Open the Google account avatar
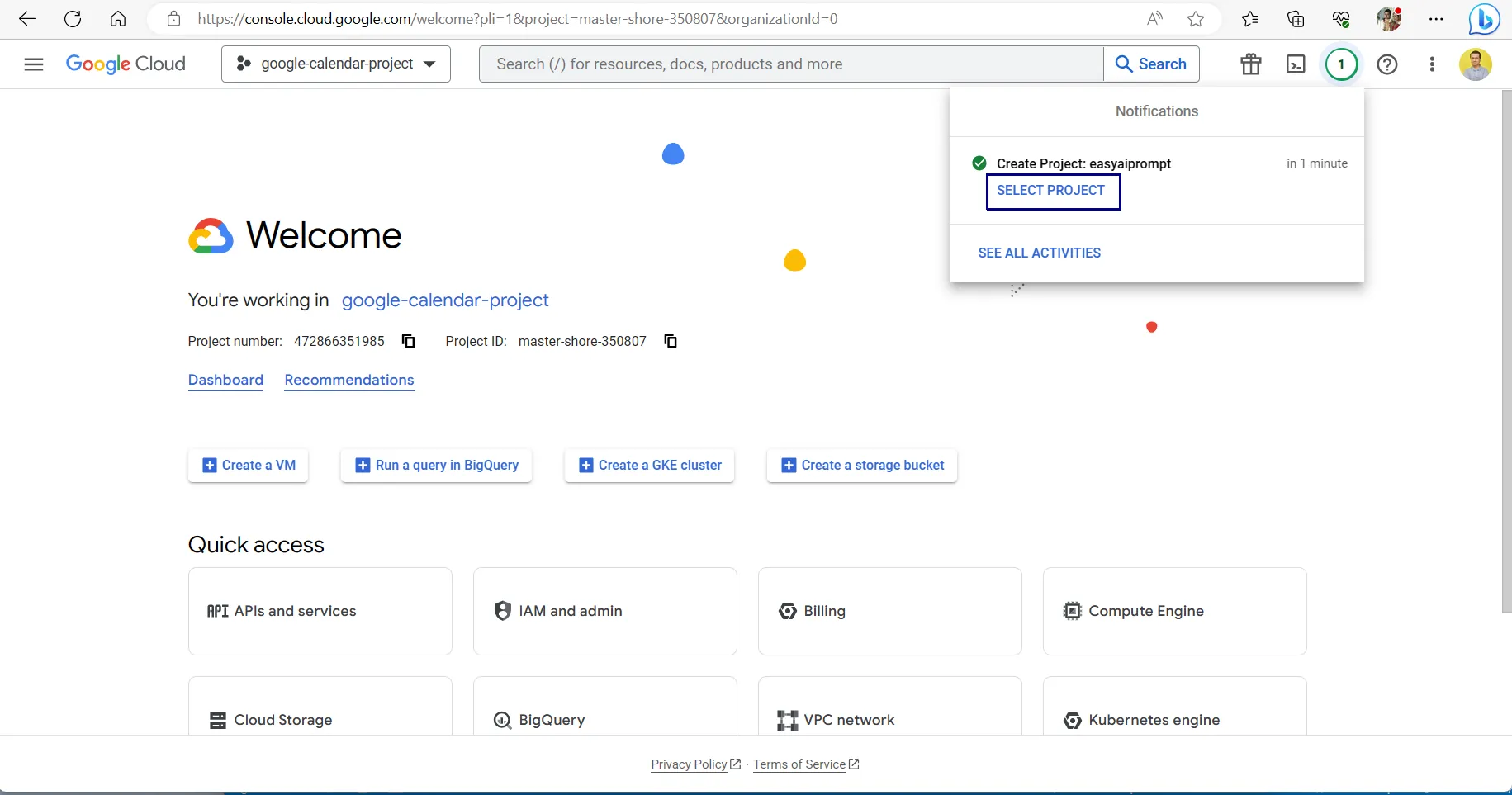 [x=1476, y=64]
